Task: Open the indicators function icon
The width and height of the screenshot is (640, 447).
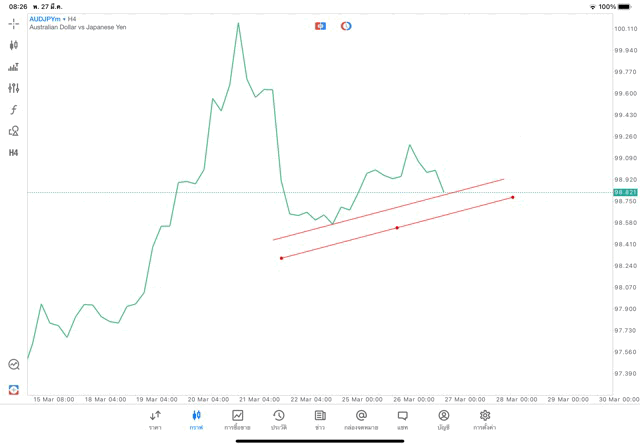Action: 13,109
